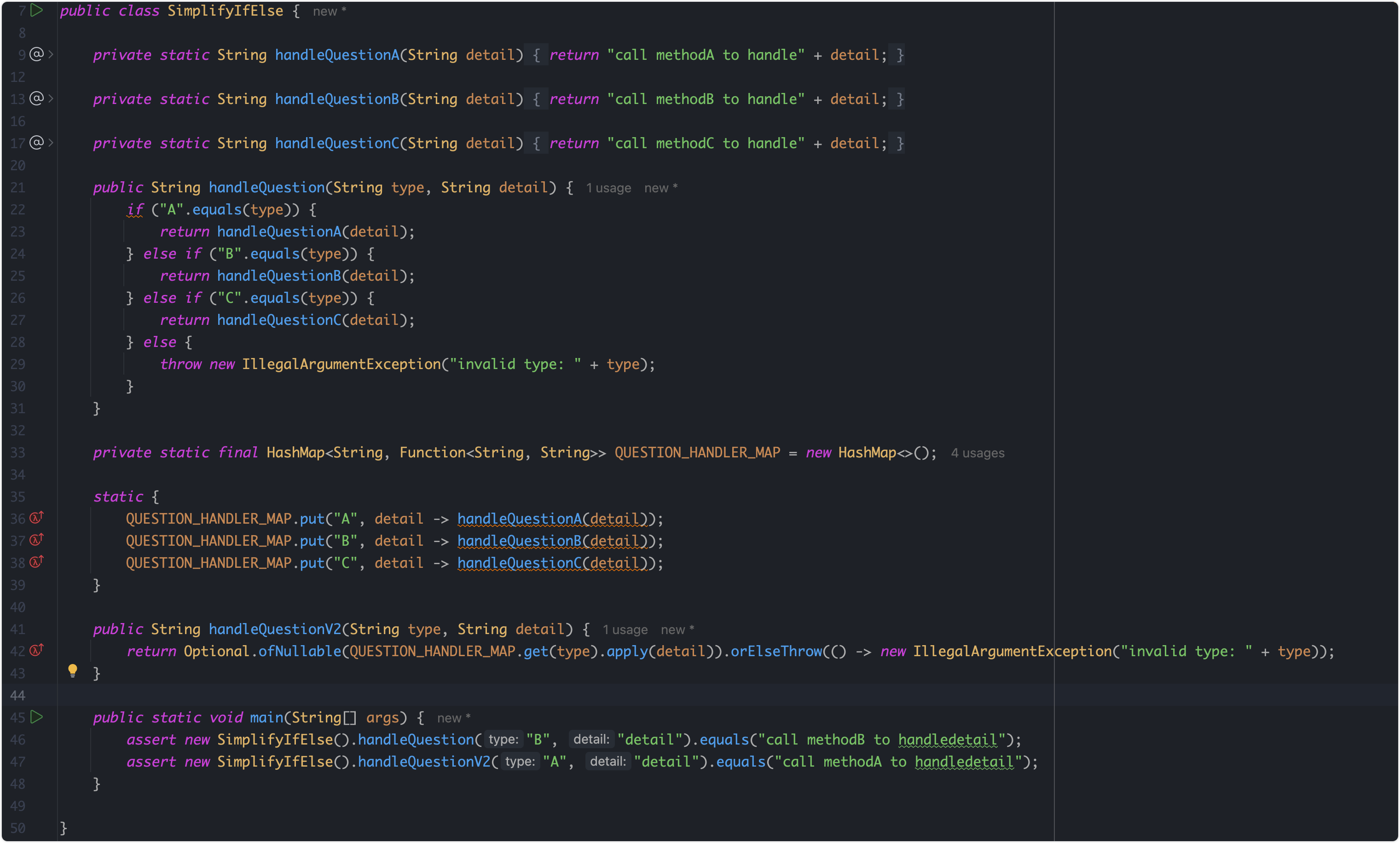The height and width of the screenshot is (843, 1400).
Task: Click Optional.ofNullable's 'ofNullable' on line 42
Action: [300, 652]
